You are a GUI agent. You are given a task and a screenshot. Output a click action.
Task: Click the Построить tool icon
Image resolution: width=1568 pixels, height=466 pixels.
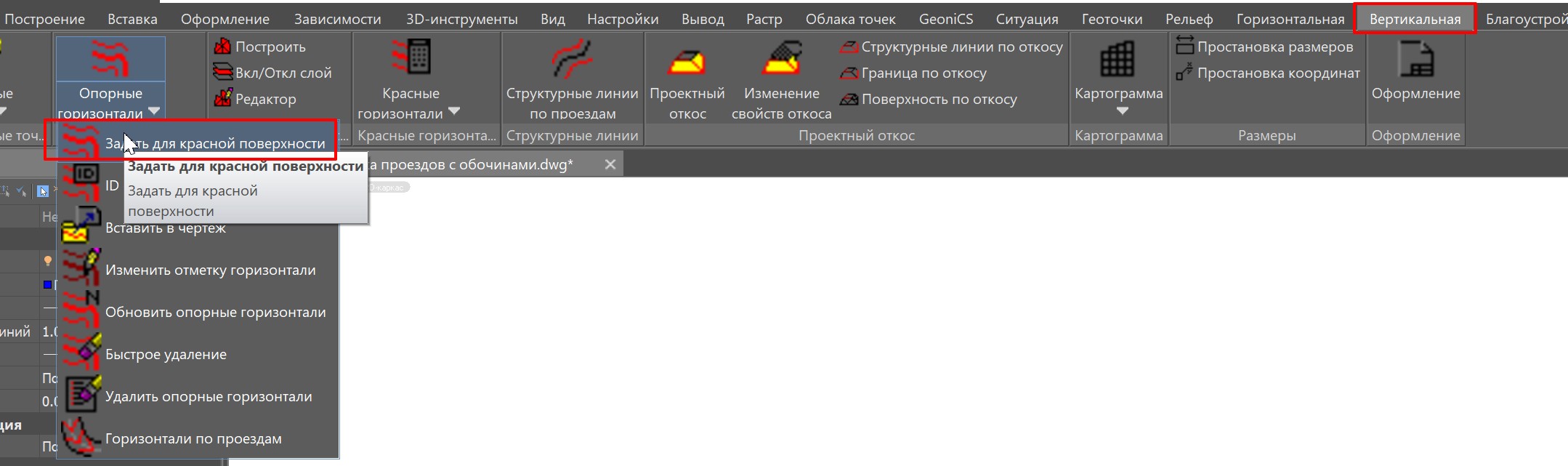click(x=222, y=47)
